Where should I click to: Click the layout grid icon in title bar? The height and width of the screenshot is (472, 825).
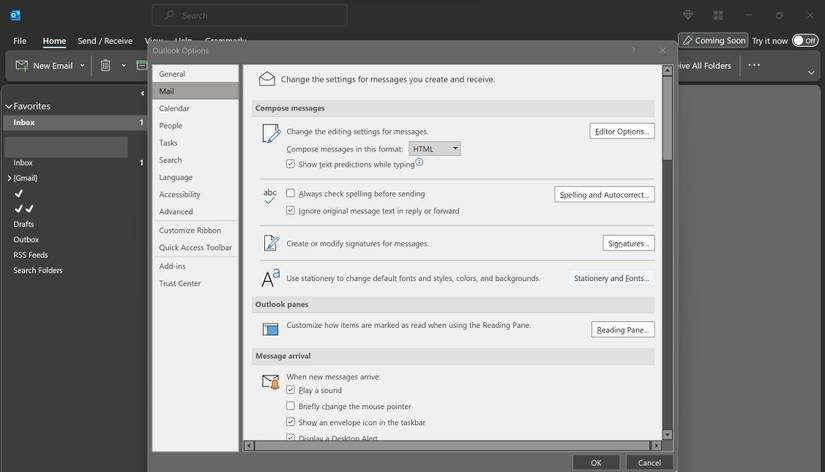718,15
